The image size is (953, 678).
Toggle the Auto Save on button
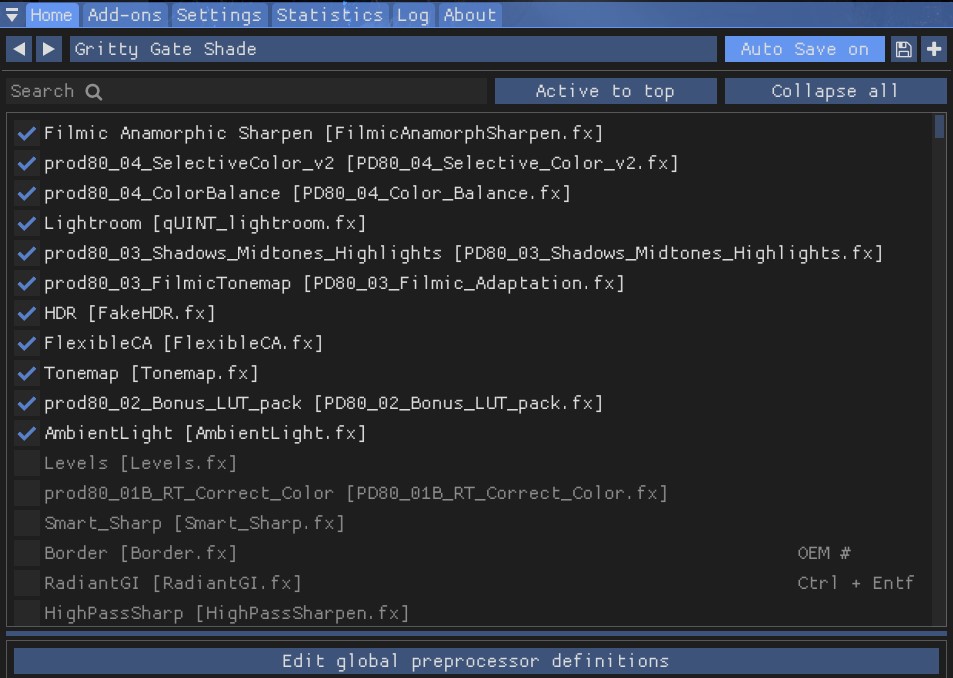(x=805, y=49)
